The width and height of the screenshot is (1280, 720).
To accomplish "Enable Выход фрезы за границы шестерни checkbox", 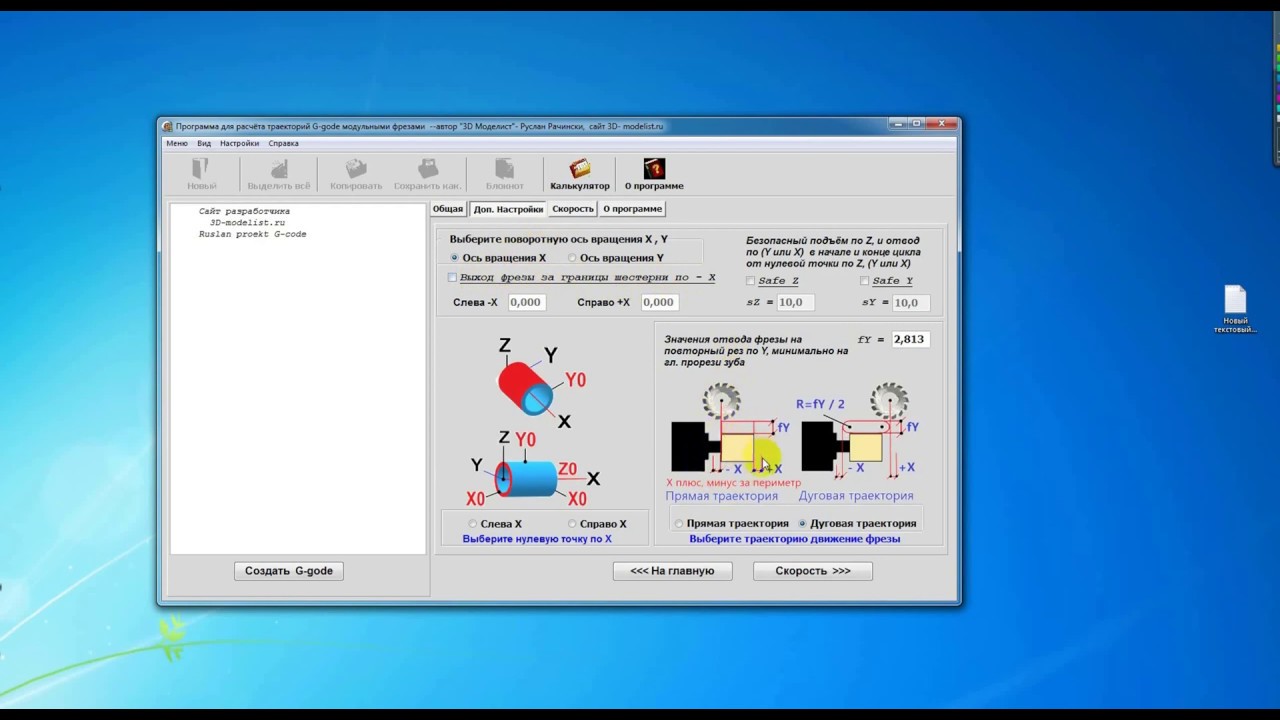I will point(453,277).
